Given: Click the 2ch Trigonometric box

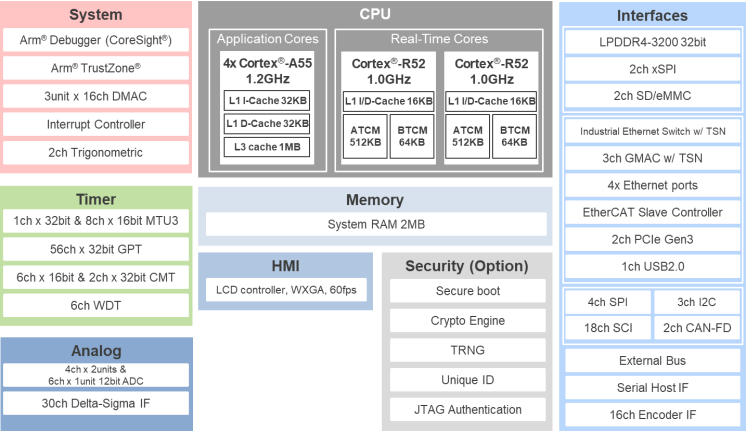Looking at the screenshot, I should pos(95,153).
